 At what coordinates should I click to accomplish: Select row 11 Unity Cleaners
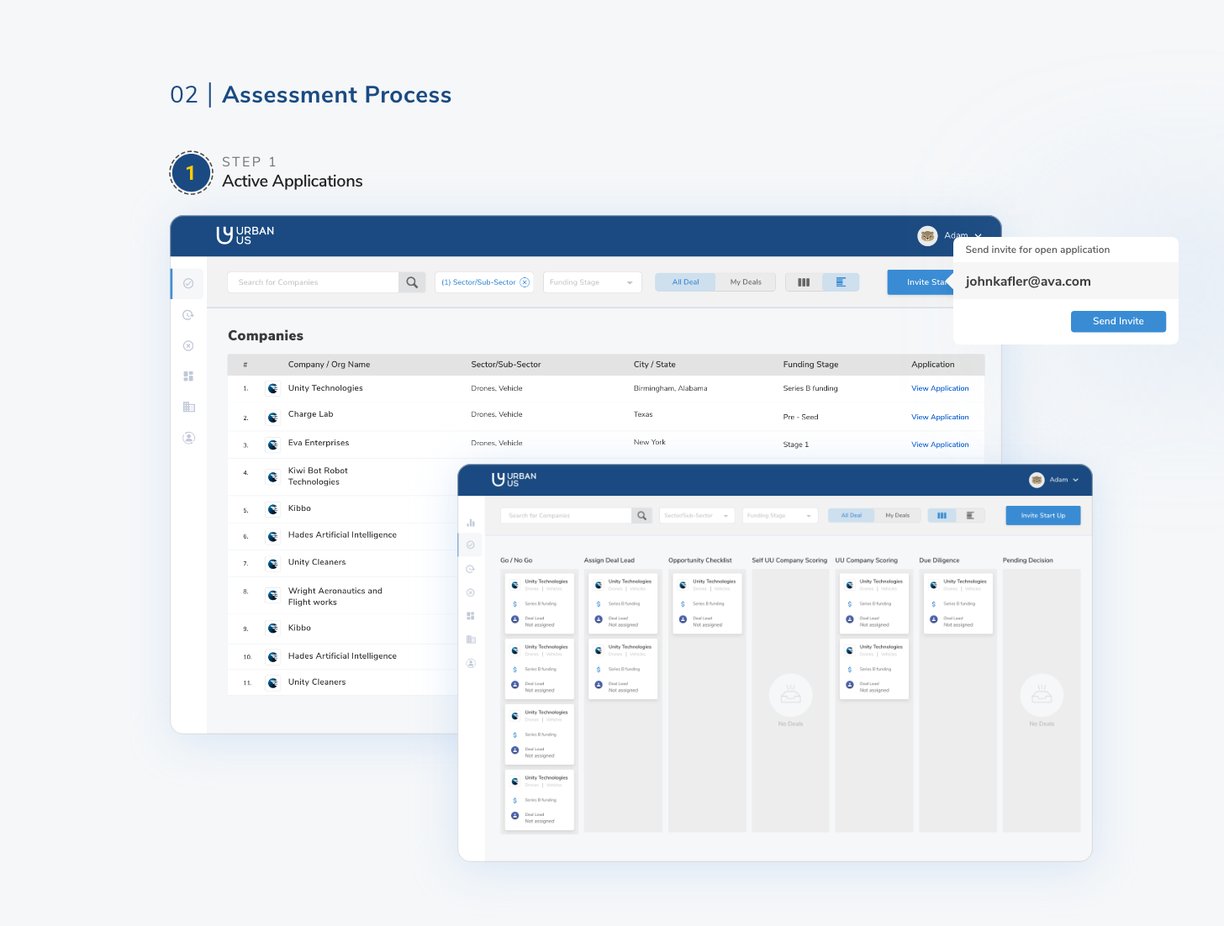(x=344, y=682)
